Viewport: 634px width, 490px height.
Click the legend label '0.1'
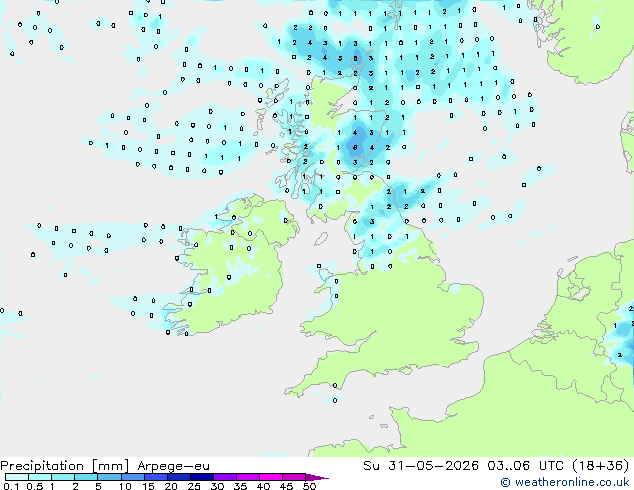pos(11,486)
